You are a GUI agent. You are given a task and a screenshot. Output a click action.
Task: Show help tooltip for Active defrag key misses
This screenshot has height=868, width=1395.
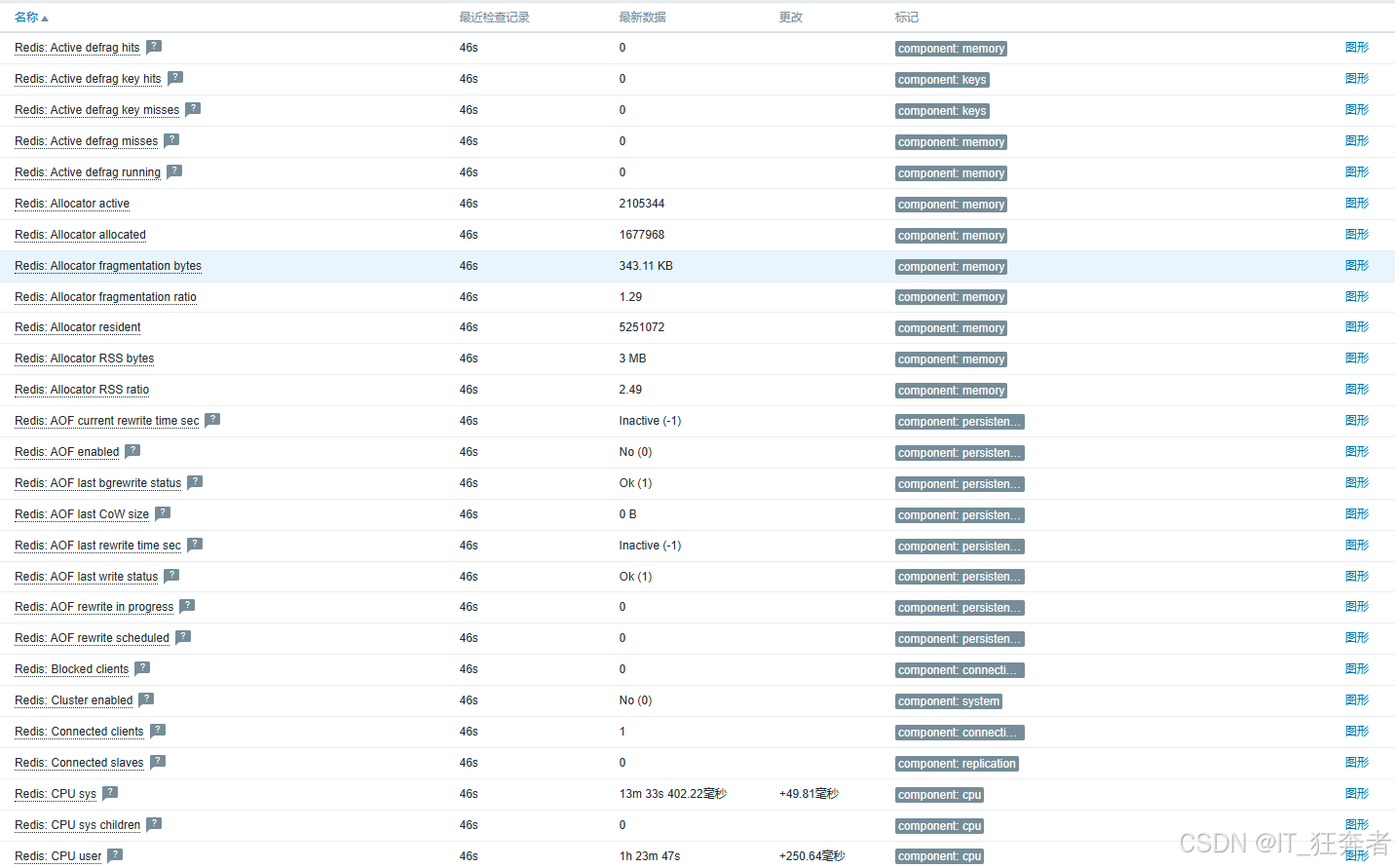coord(193,109)
